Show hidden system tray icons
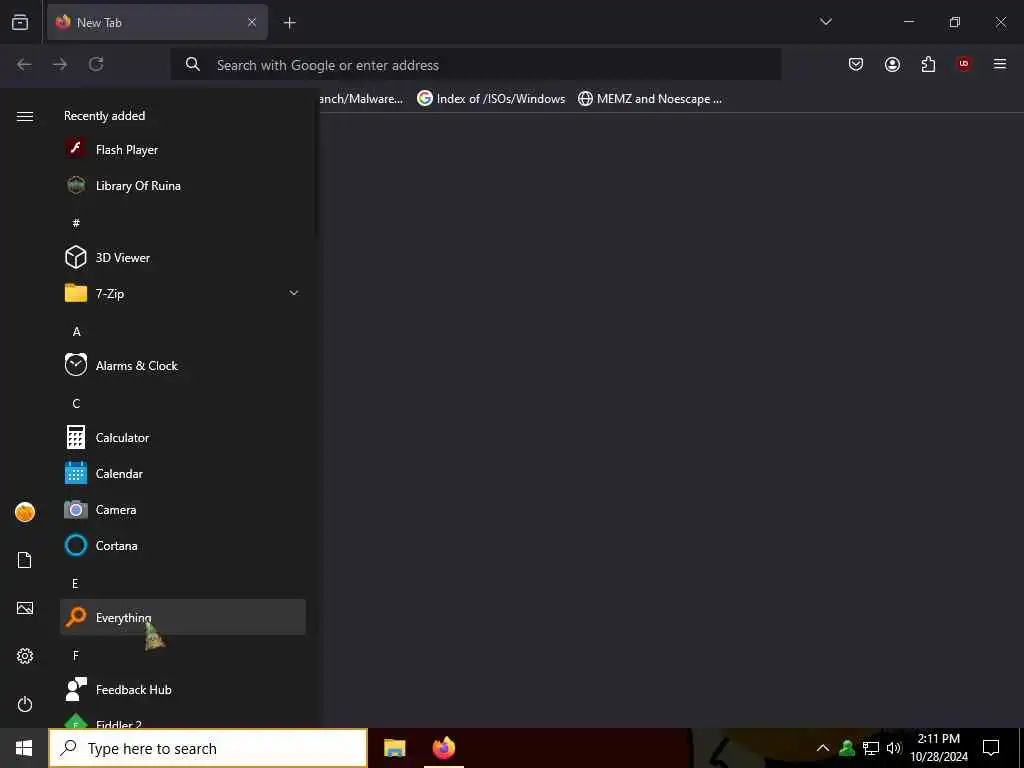 tap(823, 748)
